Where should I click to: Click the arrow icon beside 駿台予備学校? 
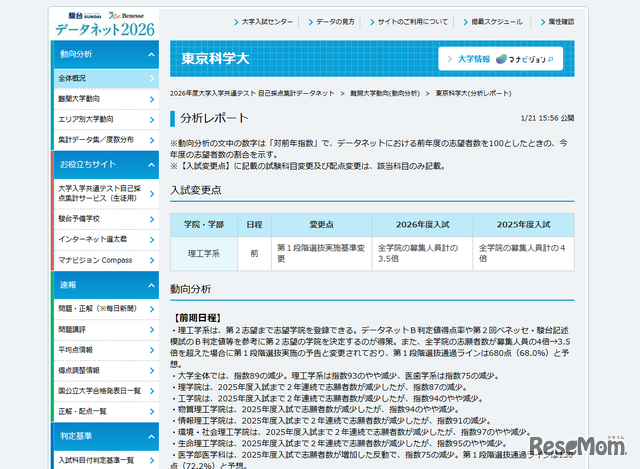tap(152, 219)
